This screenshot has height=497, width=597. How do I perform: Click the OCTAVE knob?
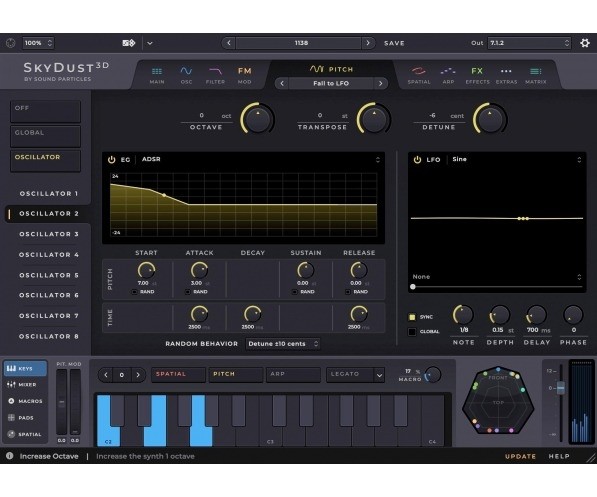[x=258, y=118]
